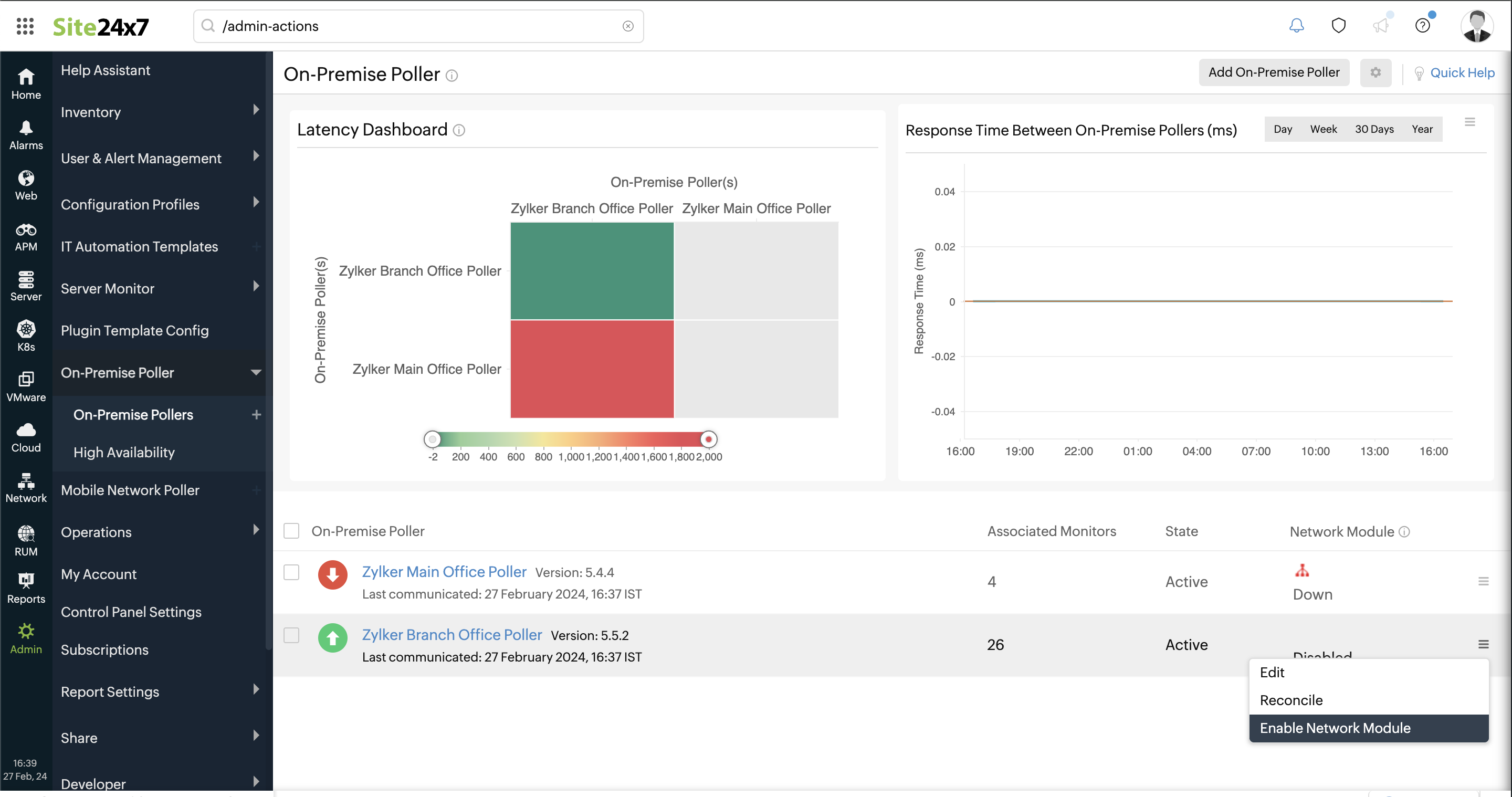Viewport: 1512px width, 797px height.
Task: Click the announcements megaphone icon
Action: pyautogui.click(x=1381, y=26)
